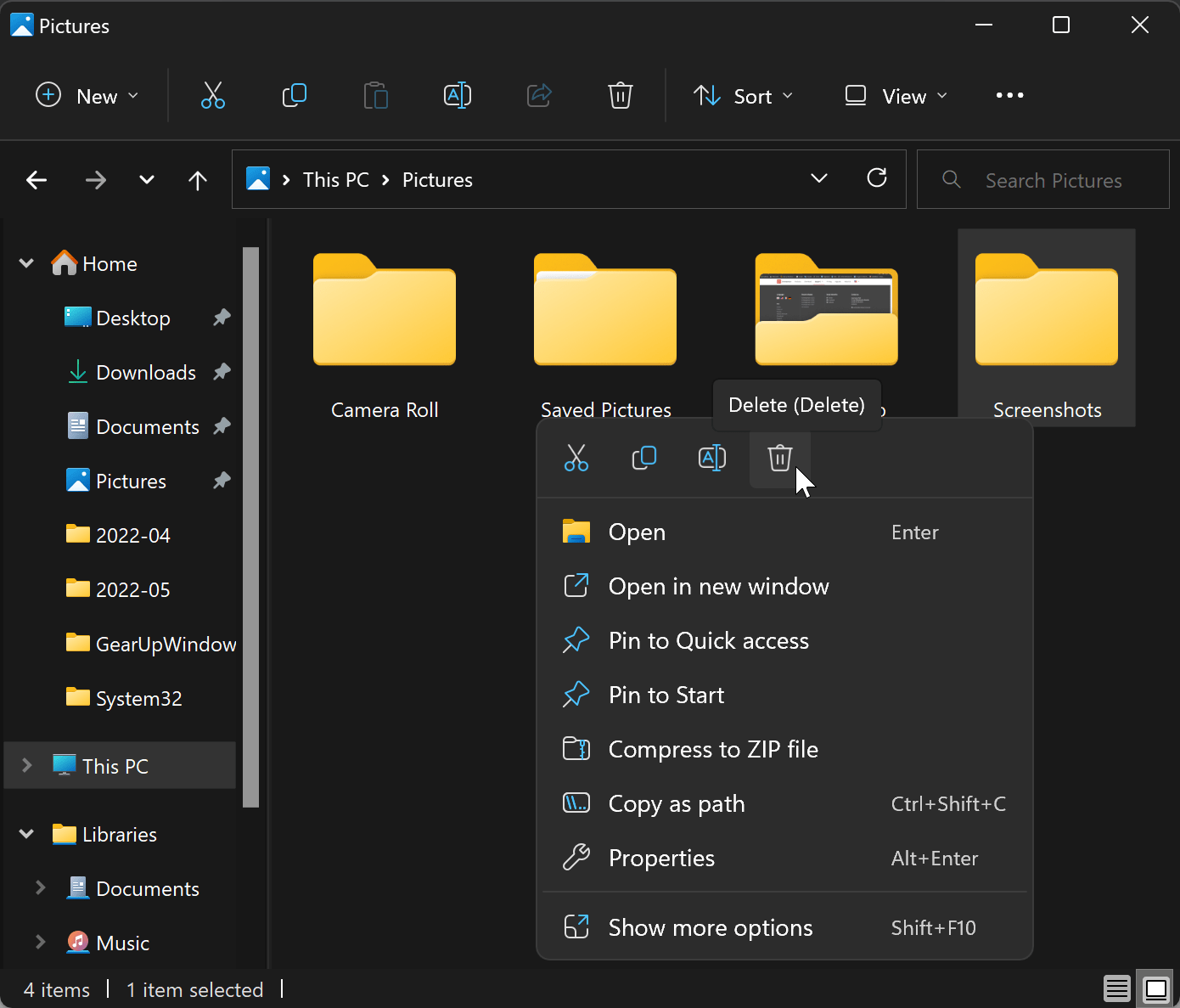This screenshot has height=1008, width=1180.
Task: Select Compress to ZIP file
Action: [x=713, y=749]
